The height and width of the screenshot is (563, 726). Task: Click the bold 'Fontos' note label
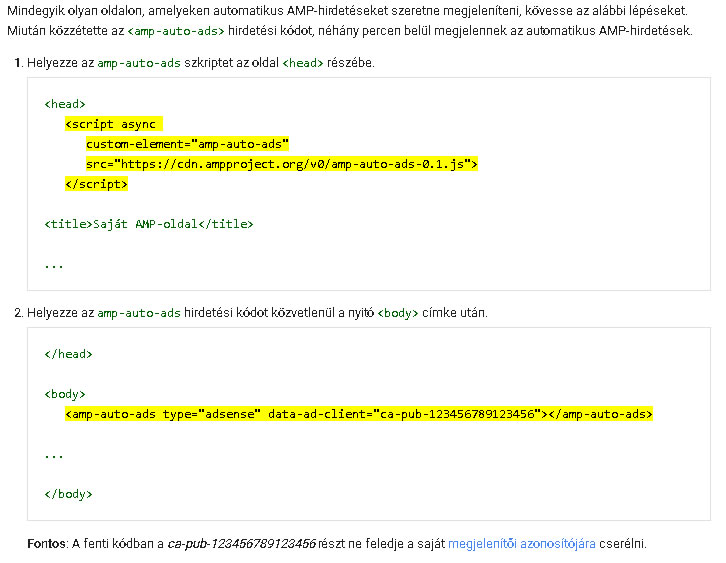[x=48, y=543]
